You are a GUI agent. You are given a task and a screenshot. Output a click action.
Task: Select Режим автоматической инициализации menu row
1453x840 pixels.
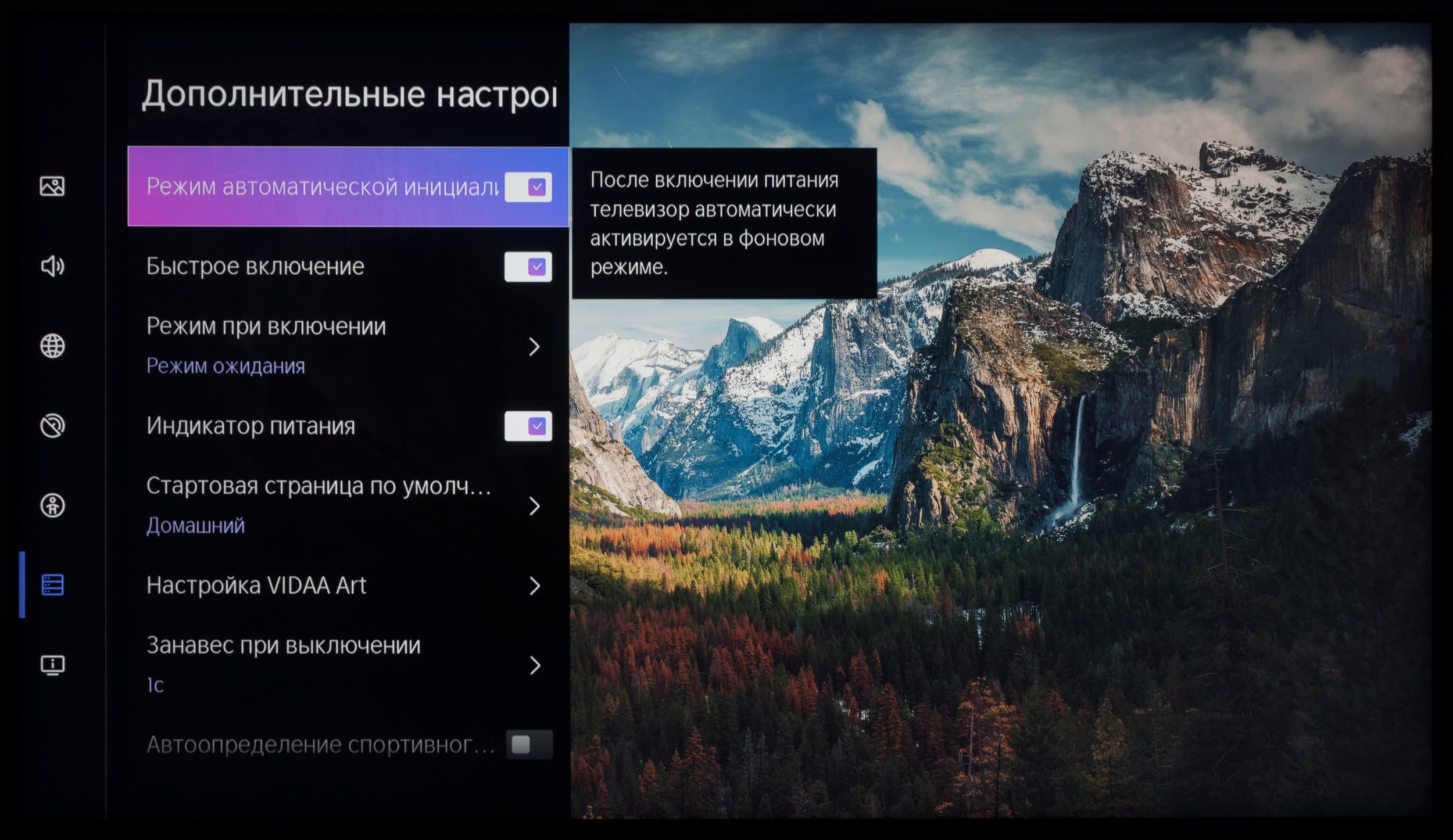pyautogui.click(x=321, y=187)
